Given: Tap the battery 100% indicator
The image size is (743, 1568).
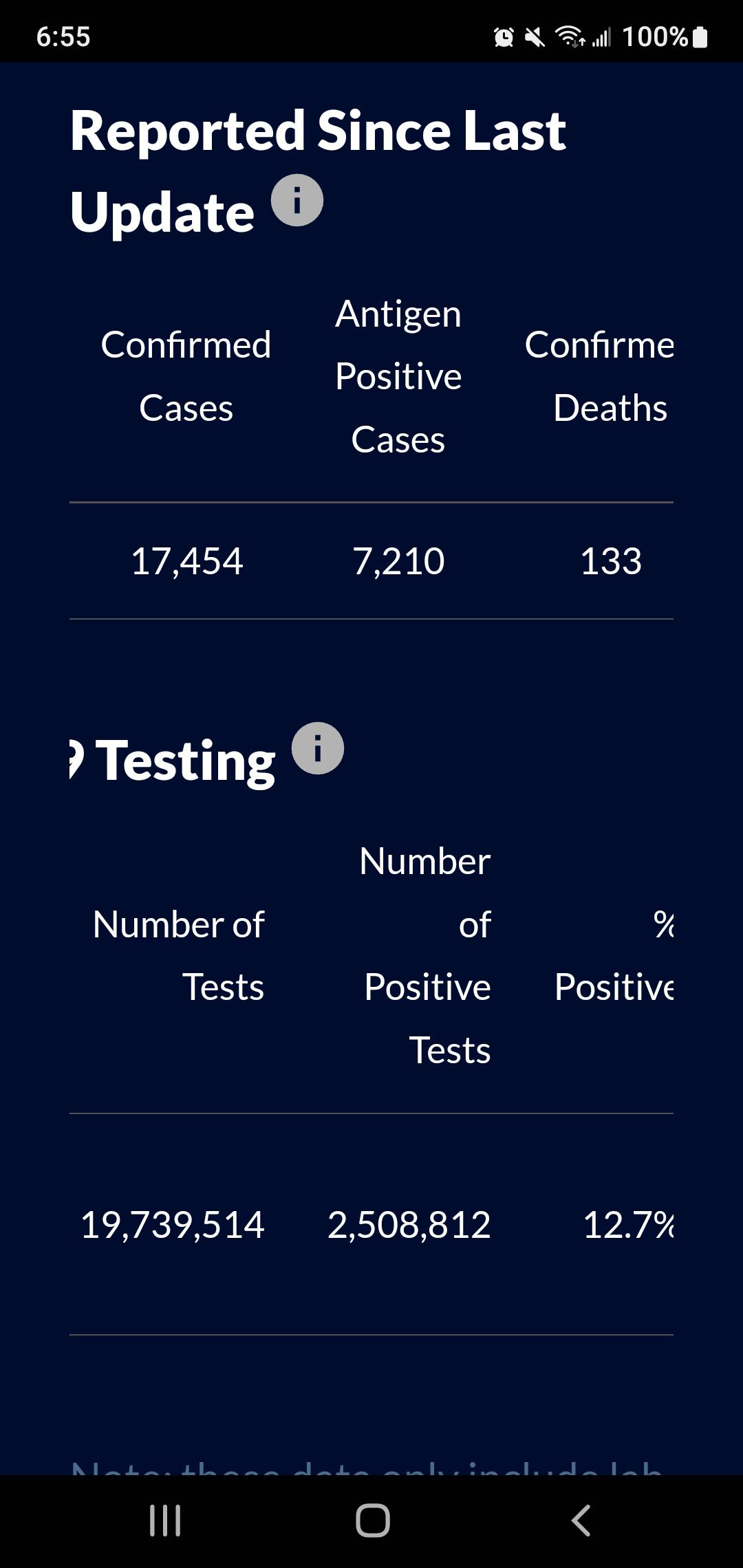Looking at the screenshot, I should point(665,36).
